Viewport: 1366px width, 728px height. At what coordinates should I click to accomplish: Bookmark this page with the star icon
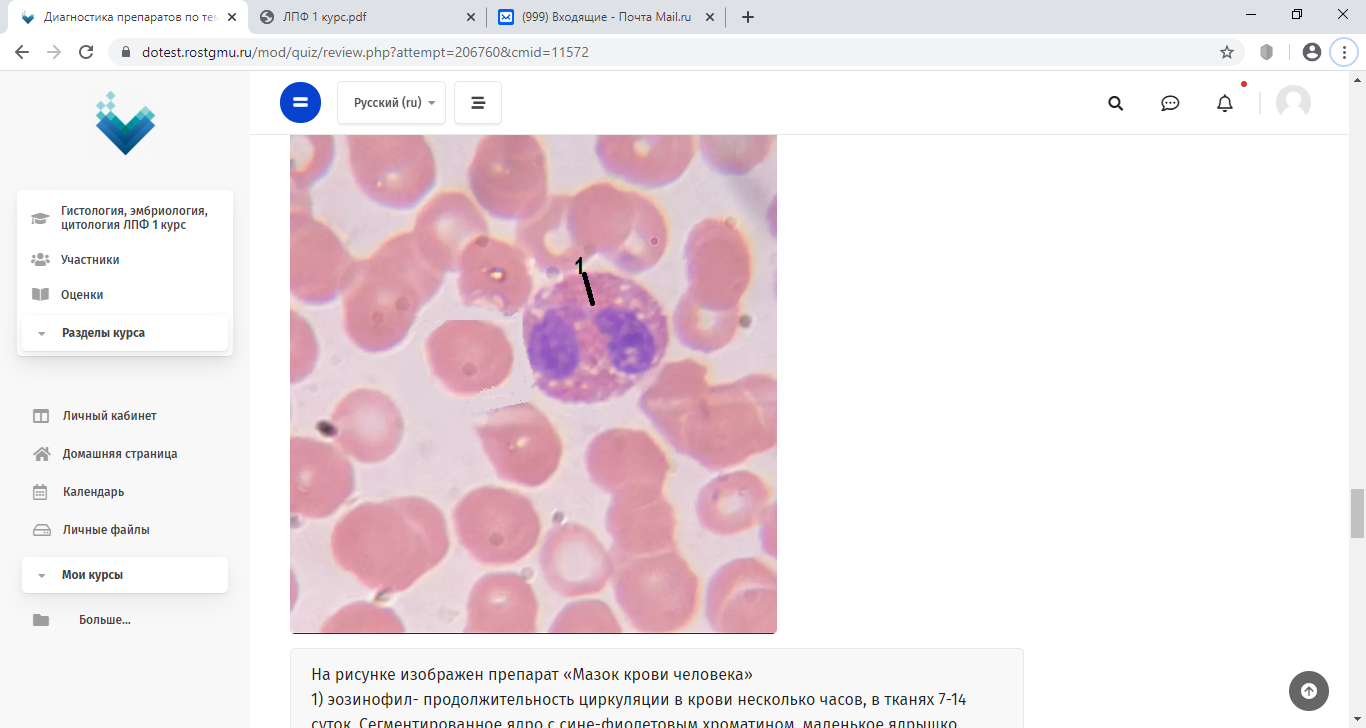(1227, 52)
